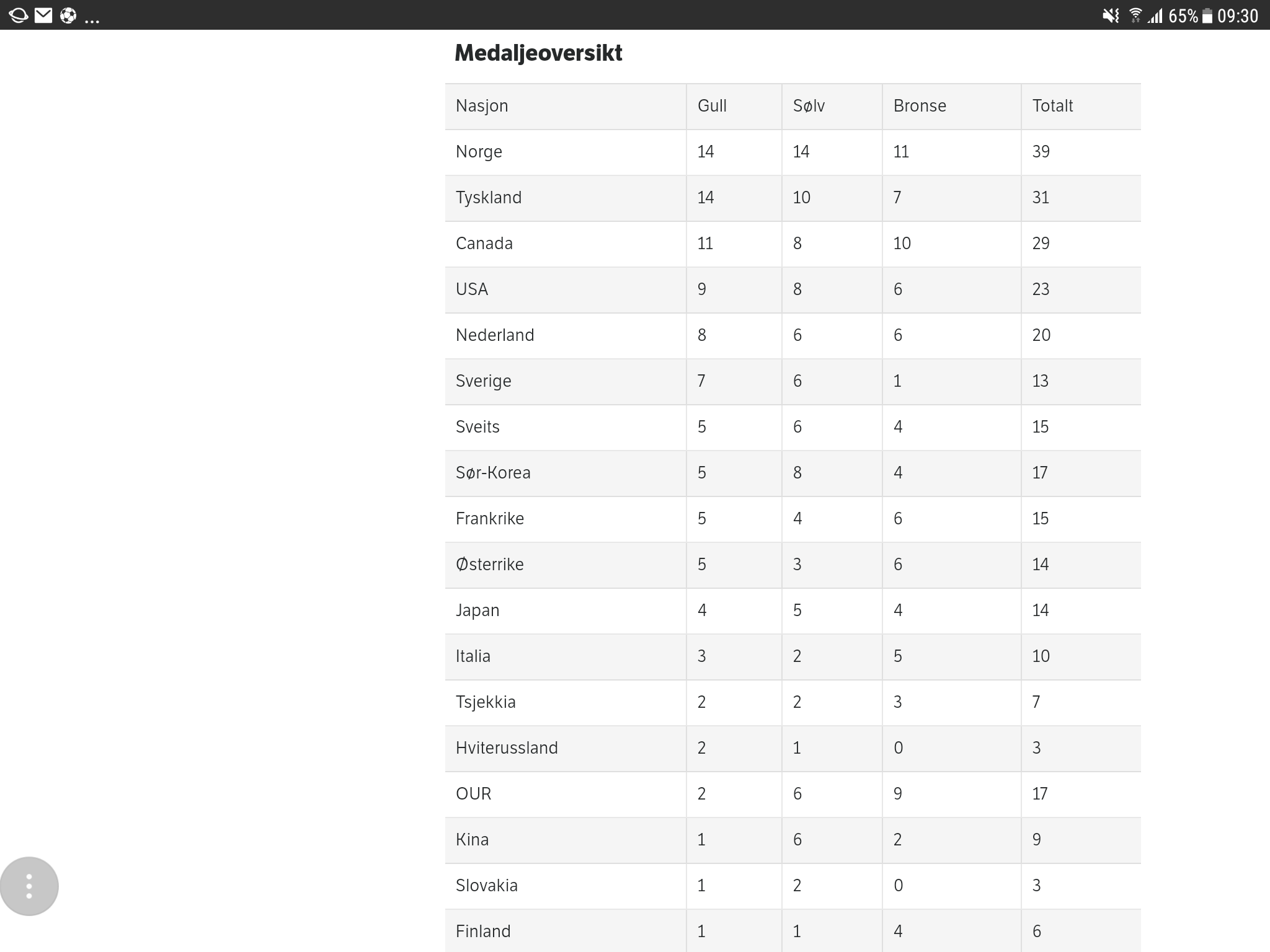Tap the floating three-dot menu button
Viewport: 1270px width, 952px height.
(x=29, y=886)
